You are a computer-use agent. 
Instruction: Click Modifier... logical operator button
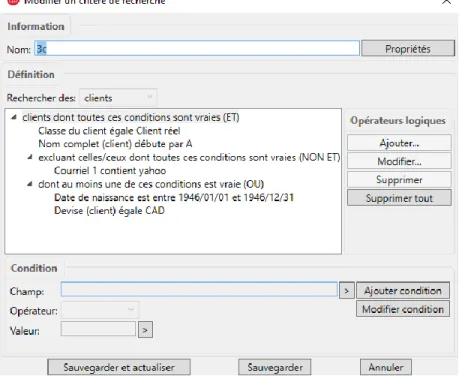point(399,161)
